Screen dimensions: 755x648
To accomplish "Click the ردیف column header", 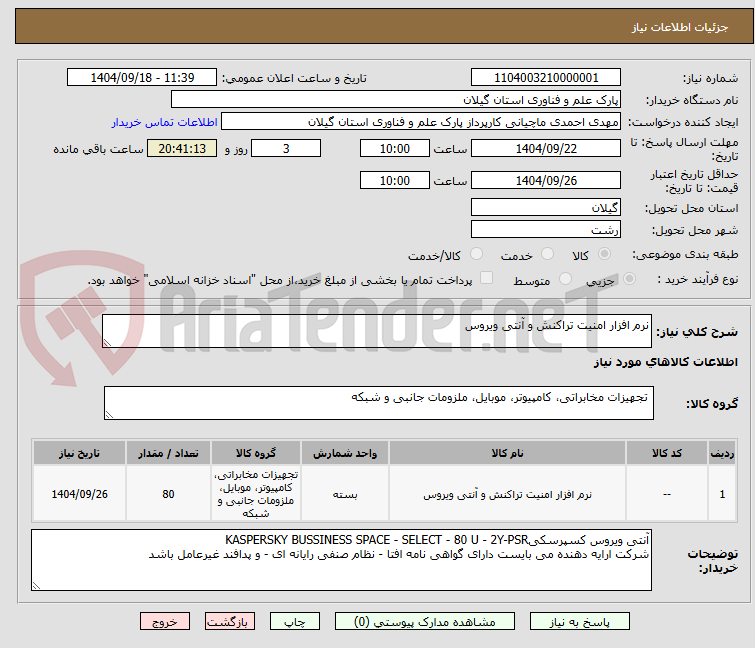I will 722,453.
